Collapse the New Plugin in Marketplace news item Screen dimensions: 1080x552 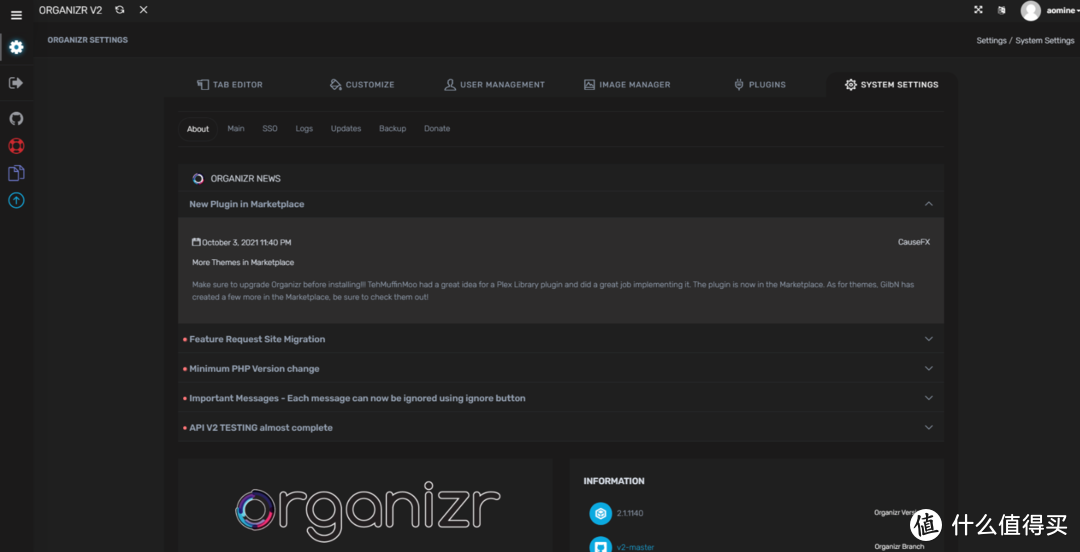click(928, 204)
